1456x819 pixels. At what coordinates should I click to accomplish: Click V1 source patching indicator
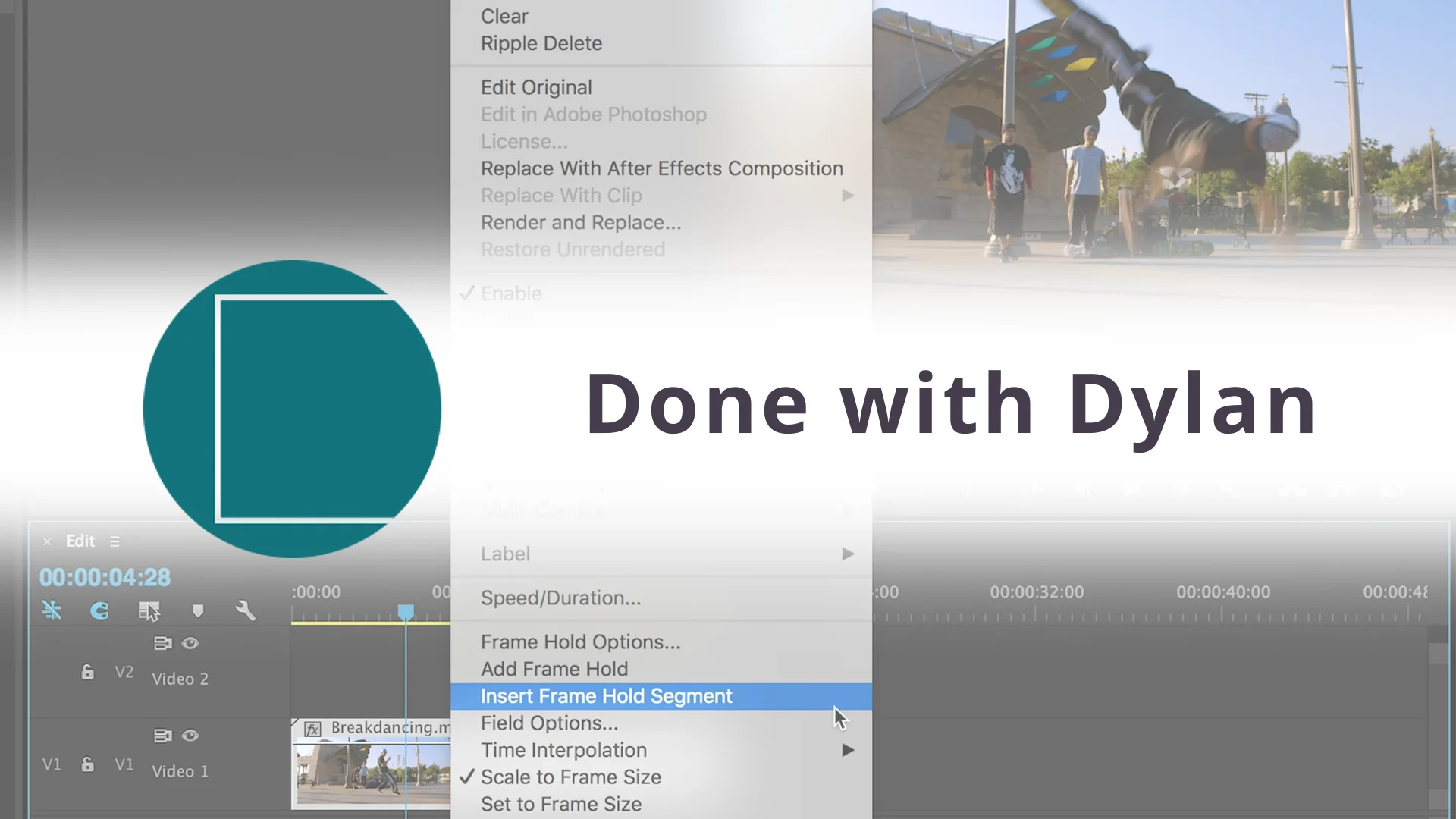tap(52, 764)
